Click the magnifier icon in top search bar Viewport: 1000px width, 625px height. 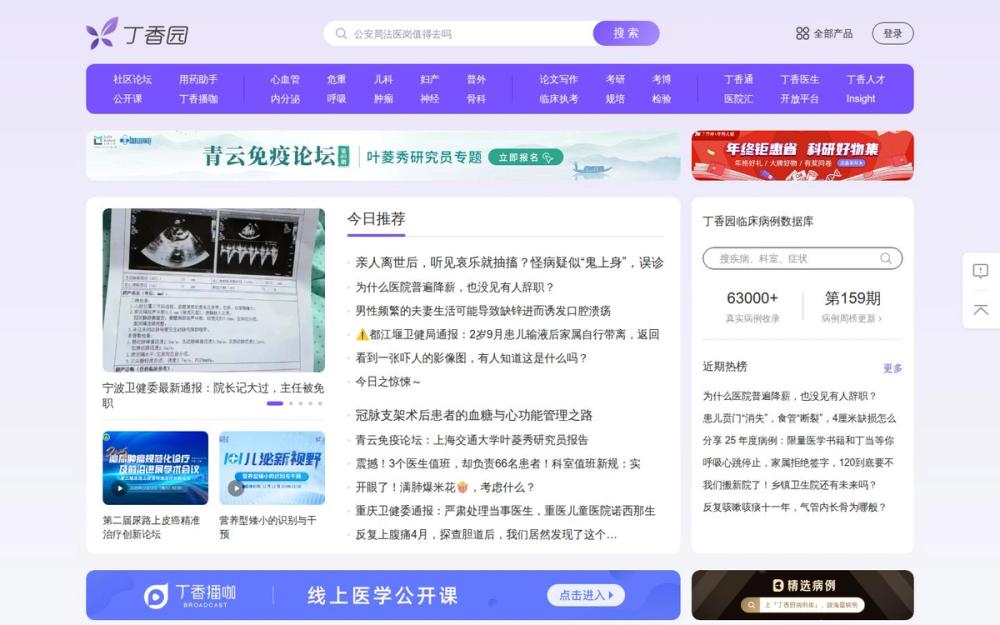point(341,33)
